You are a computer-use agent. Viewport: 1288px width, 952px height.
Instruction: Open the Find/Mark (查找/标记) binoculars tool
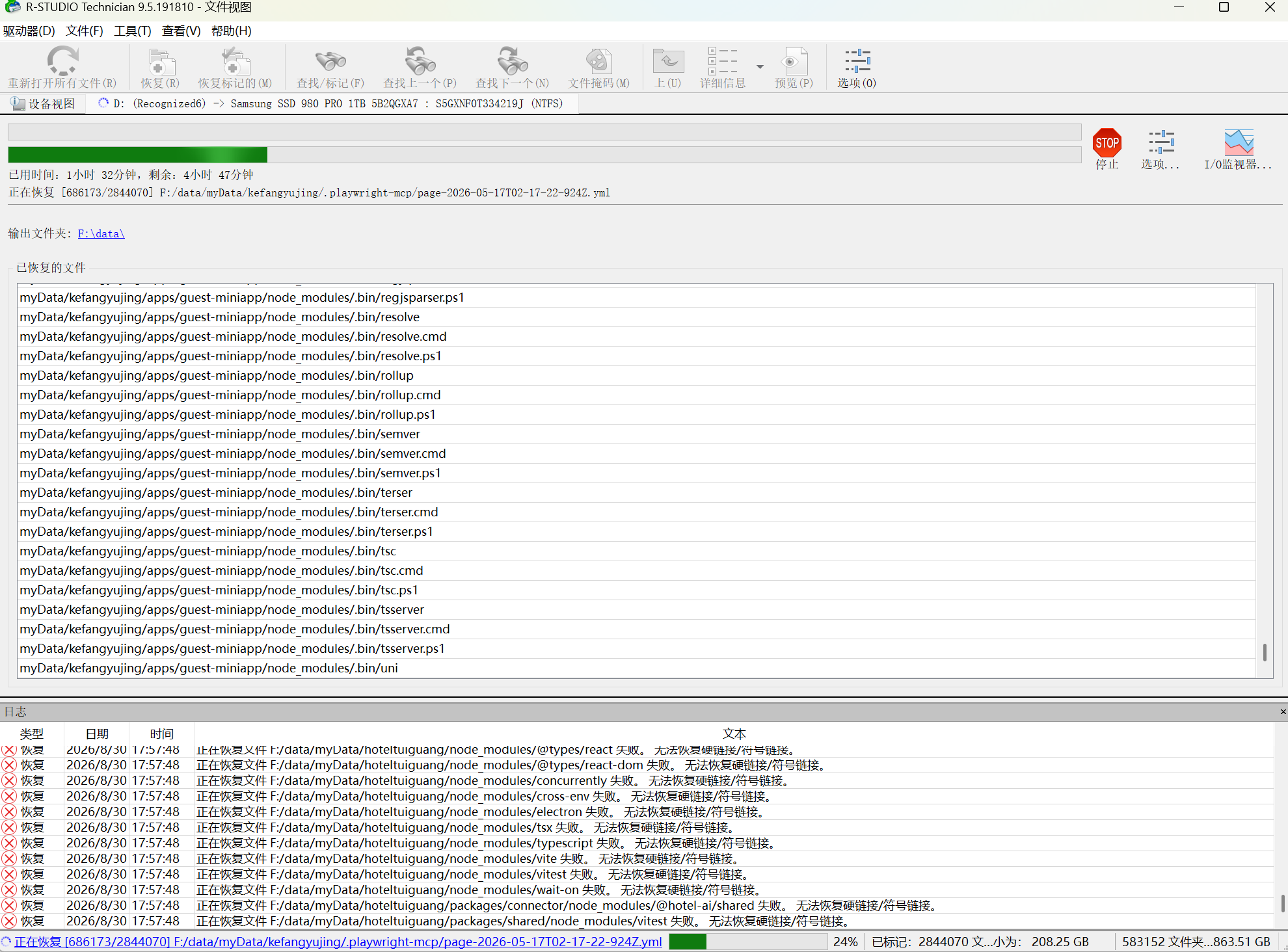point(330,62)
